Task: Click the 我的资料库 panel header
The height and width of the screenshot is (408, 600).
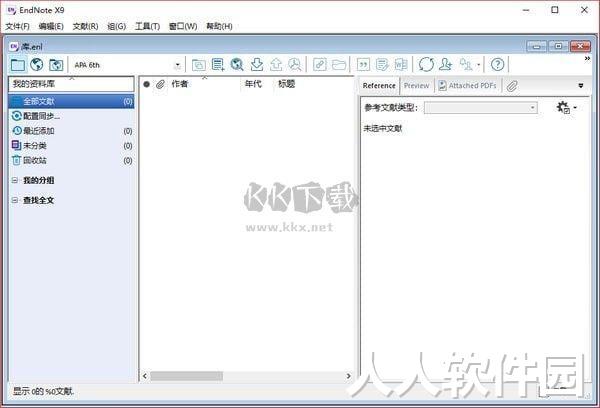Action: (x=71, y=84)
